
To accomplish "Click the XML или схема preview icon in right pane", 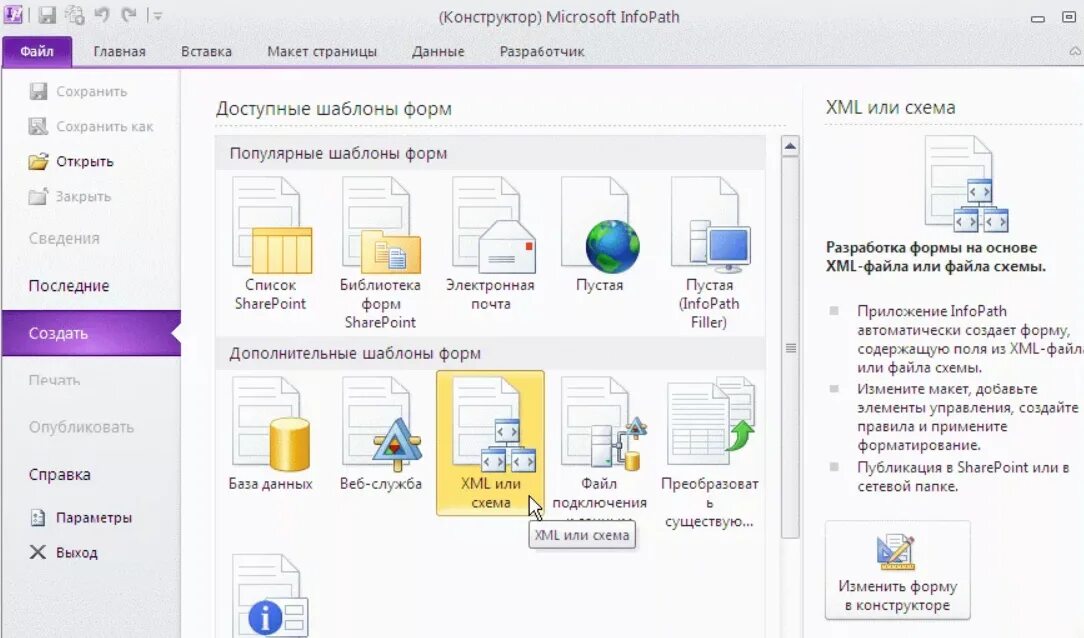I will coord(966,184).
